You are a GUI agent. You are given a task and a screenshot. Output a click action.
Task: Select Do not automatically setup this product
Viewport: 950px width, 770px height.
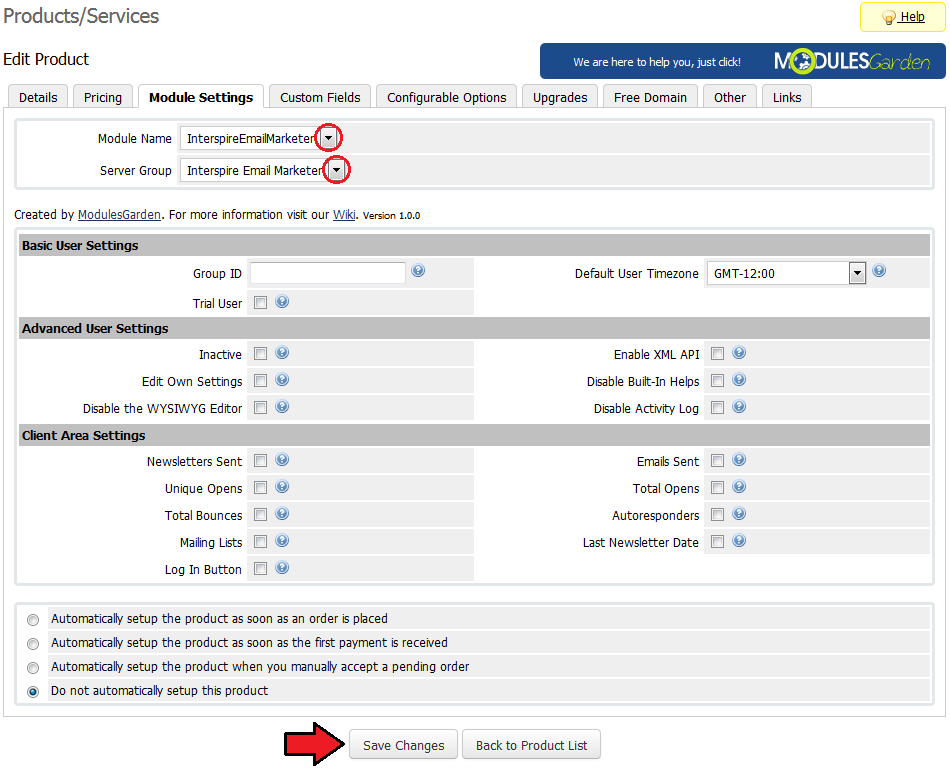(x=33, y=692)
